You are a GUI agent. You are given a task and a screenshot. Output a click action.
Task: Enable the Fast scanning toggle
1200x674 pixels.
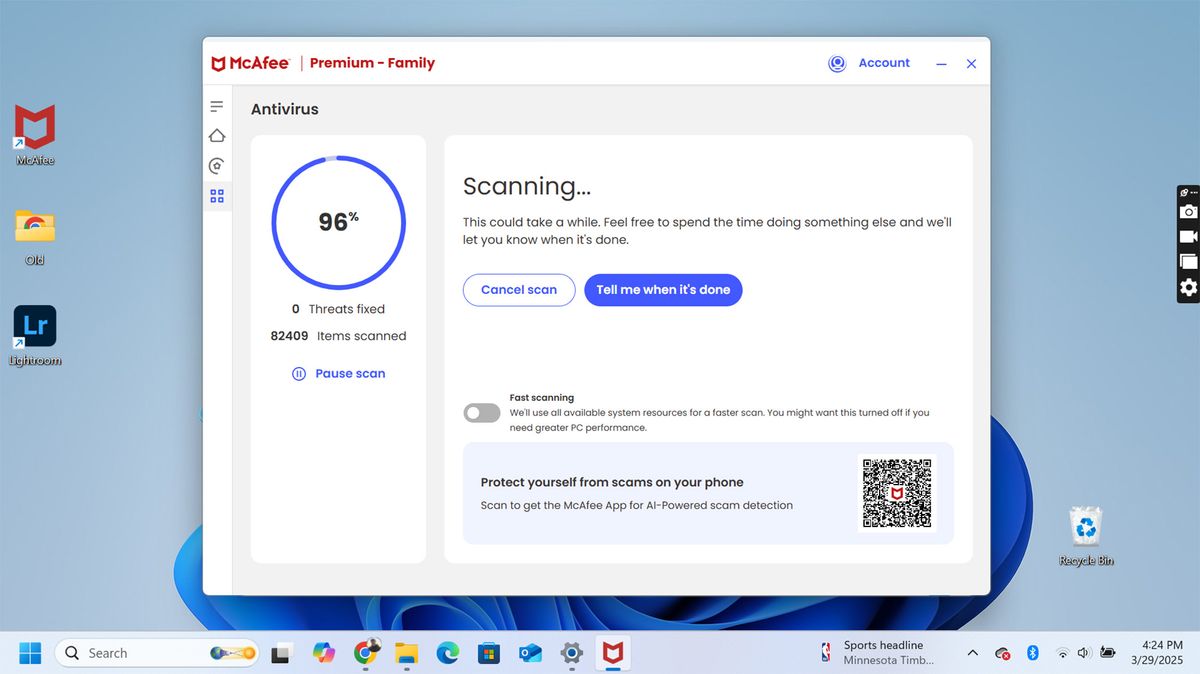(x=481, y=412)
